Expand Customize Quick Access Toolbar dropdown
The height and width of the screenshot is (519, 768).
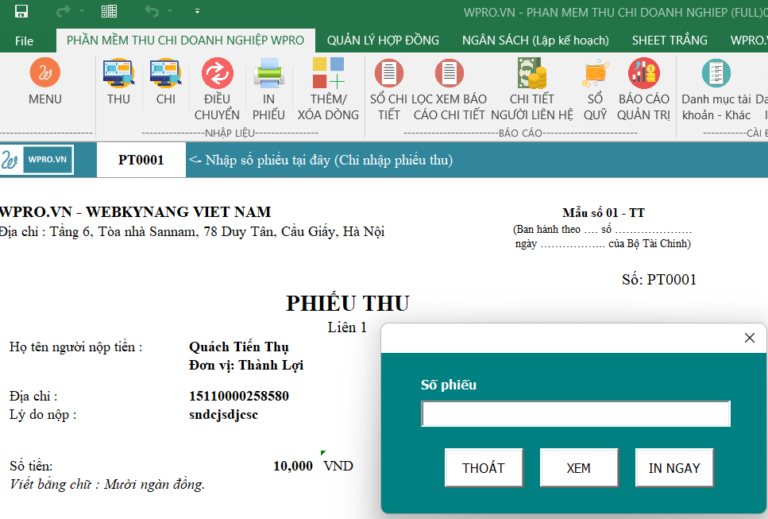(197, 11)
